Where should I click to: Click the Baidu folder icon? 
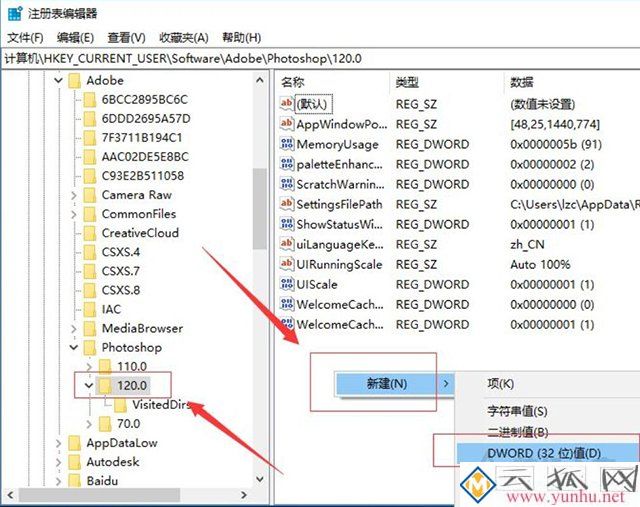click(x=75, y=480)
